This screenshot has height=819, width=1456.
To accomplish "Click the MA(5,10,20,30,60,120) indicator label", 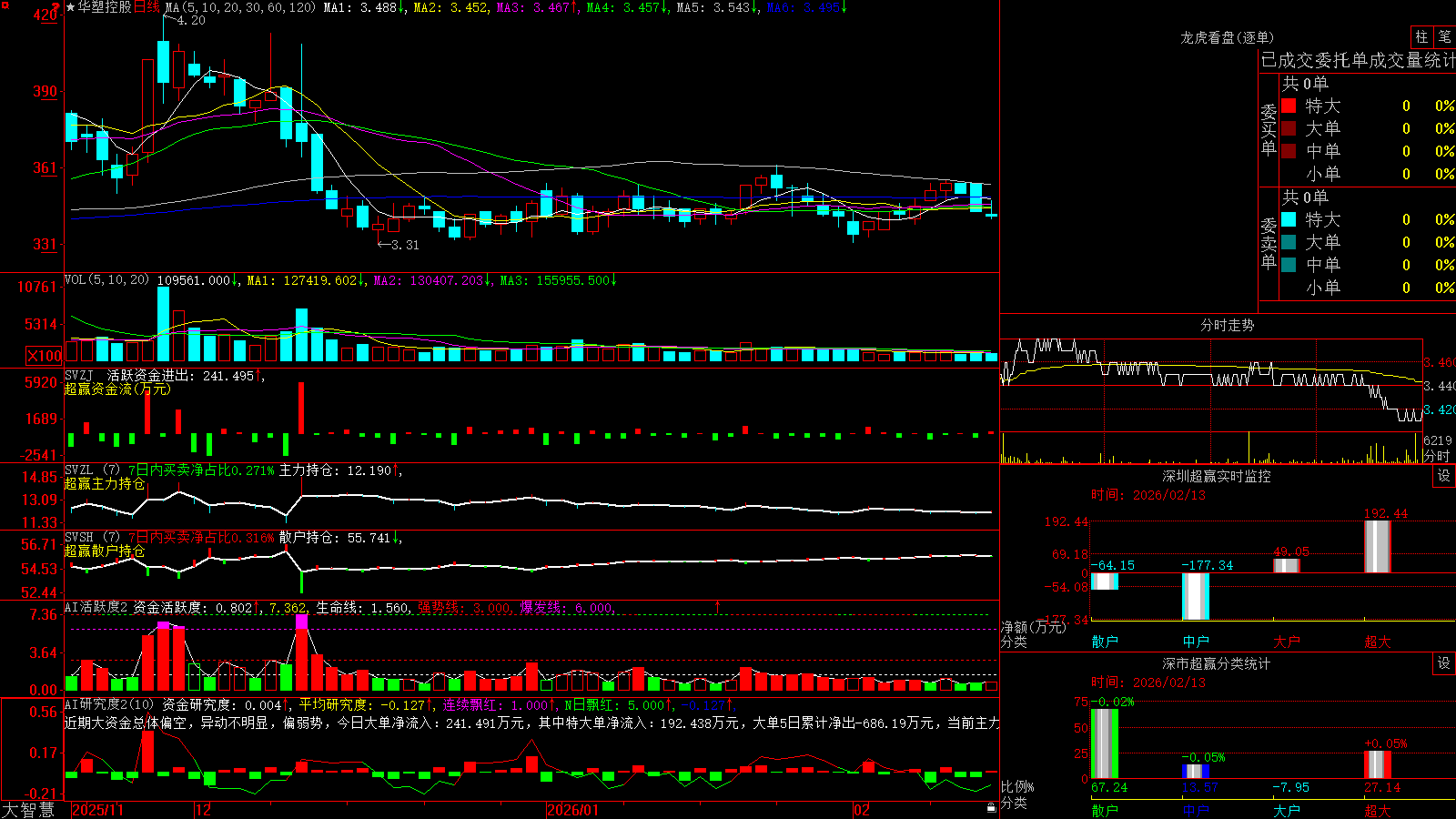I will pyautogui.click(x=240, y=7).
